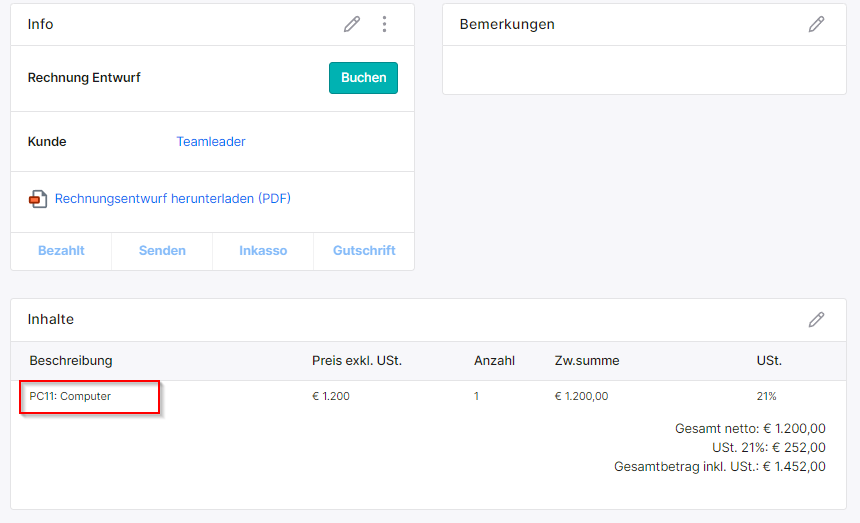Click the Buchen button
The width and height of the screenshot is (860, 523).
pos(363,78)
